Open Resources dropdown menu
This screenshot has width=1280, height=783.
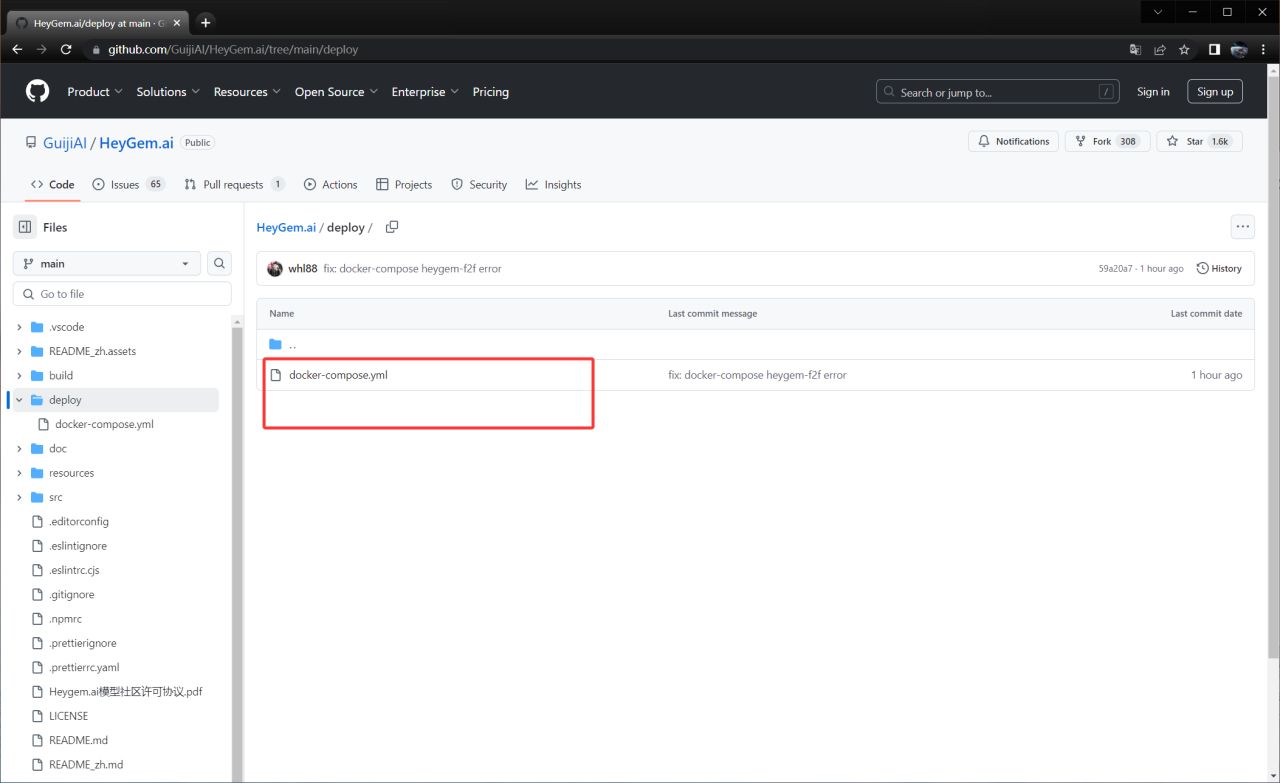click(x=247, y=91)
